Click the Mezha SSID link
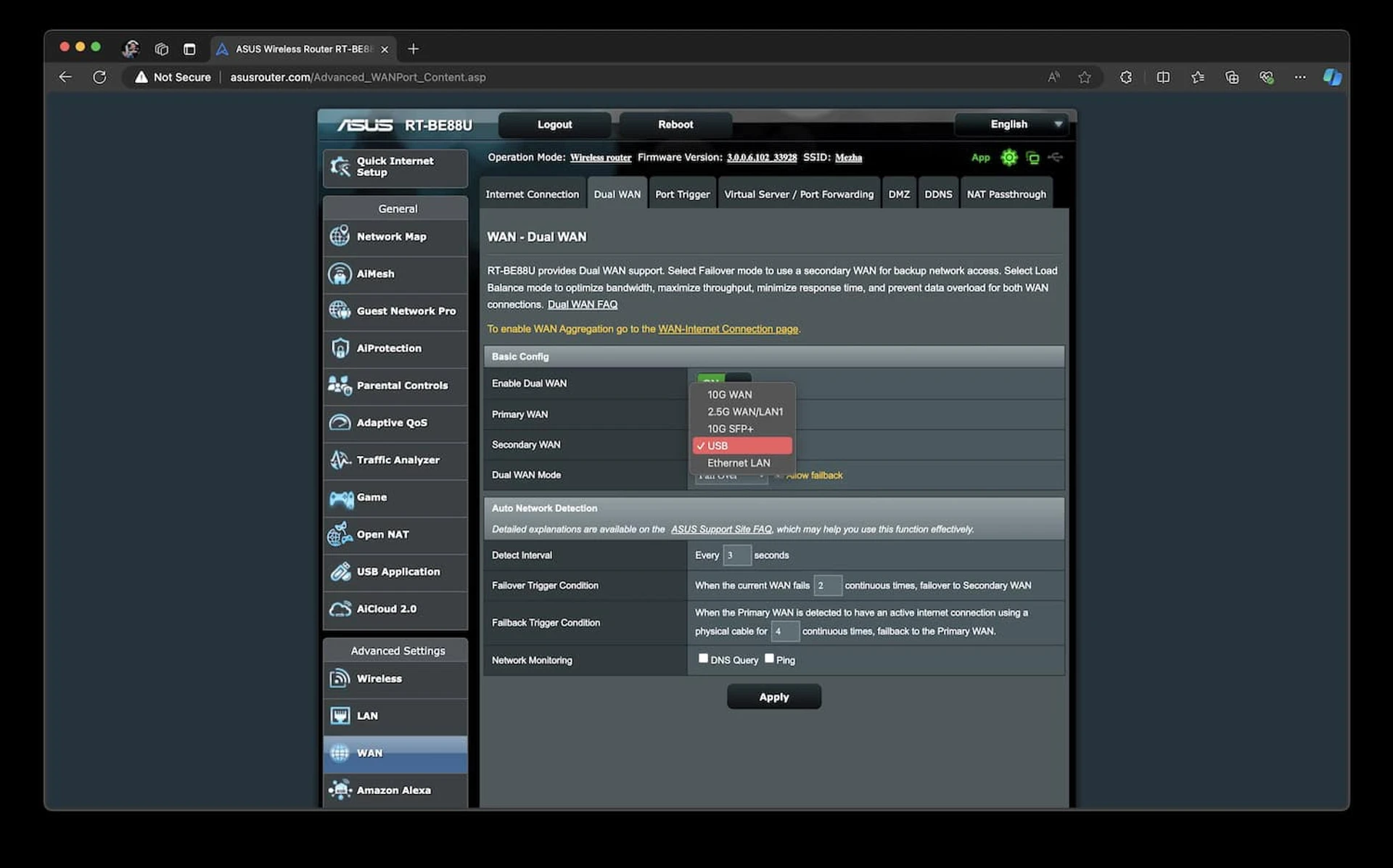This screenshot has width=1393, height=868. click(848, 157)
